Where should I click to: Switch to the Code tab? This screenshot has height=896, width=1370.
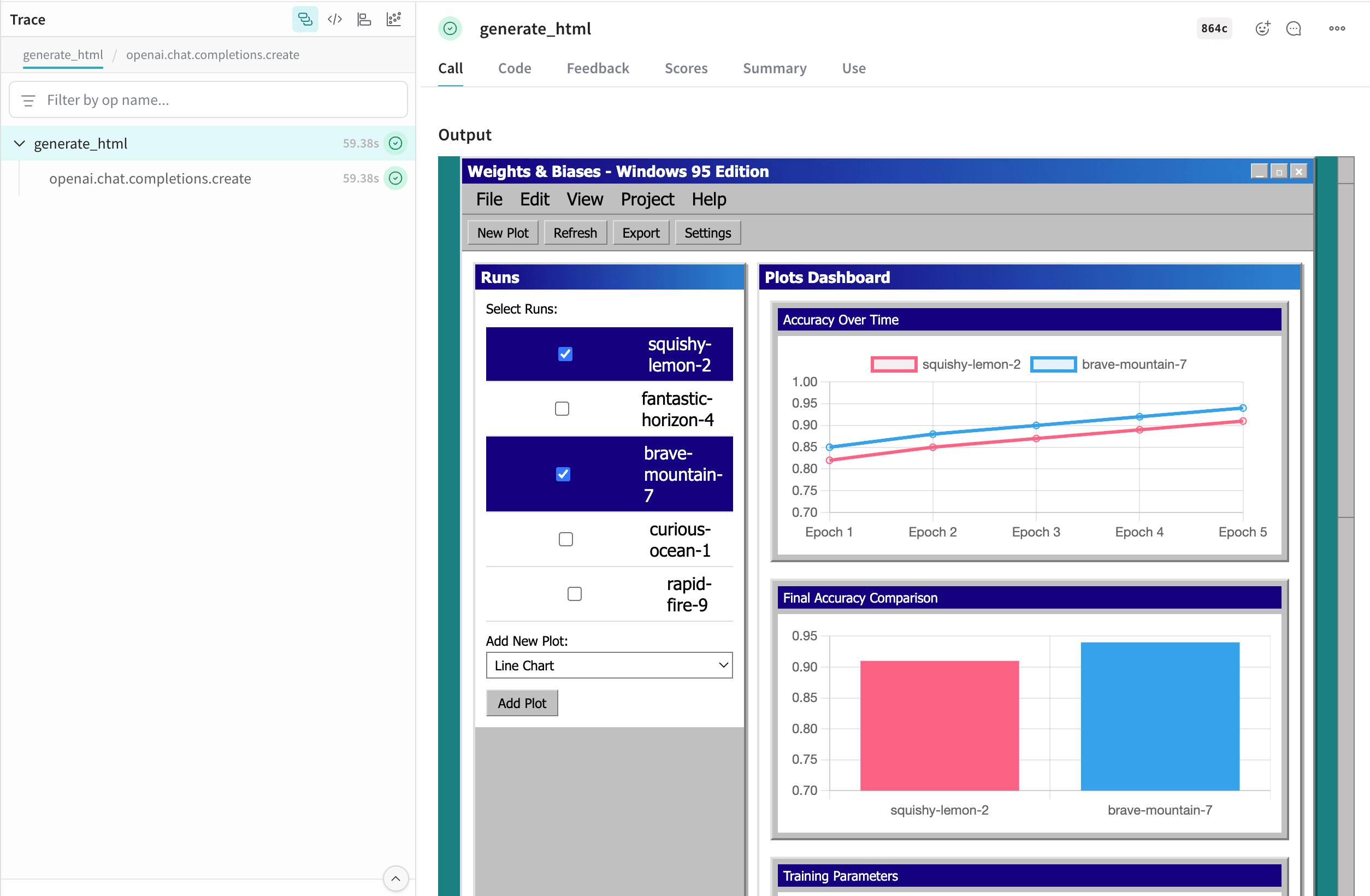[515, 68]
